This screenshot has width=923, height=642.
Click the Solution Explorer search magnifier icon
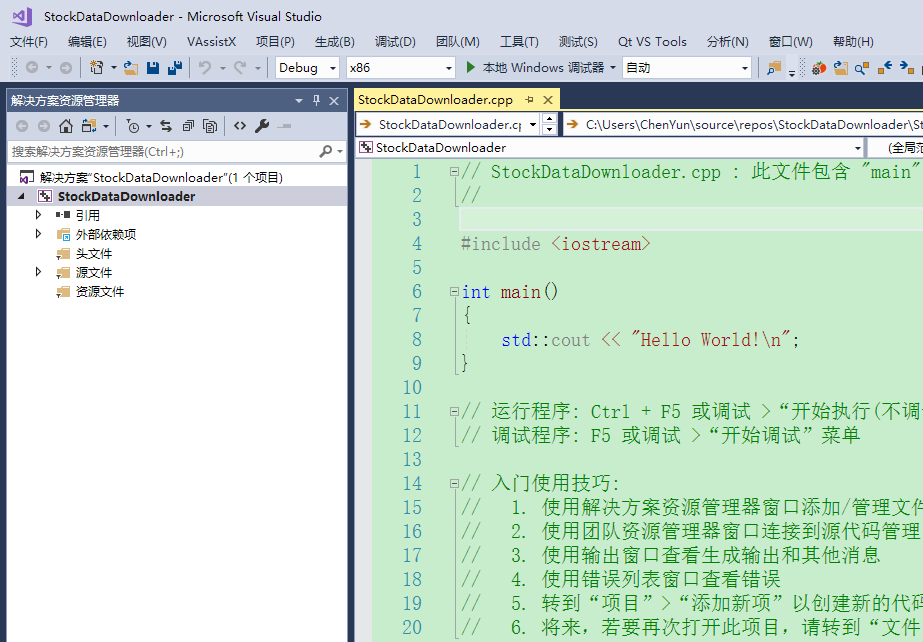pyautogui.click(x=326, y=152)
